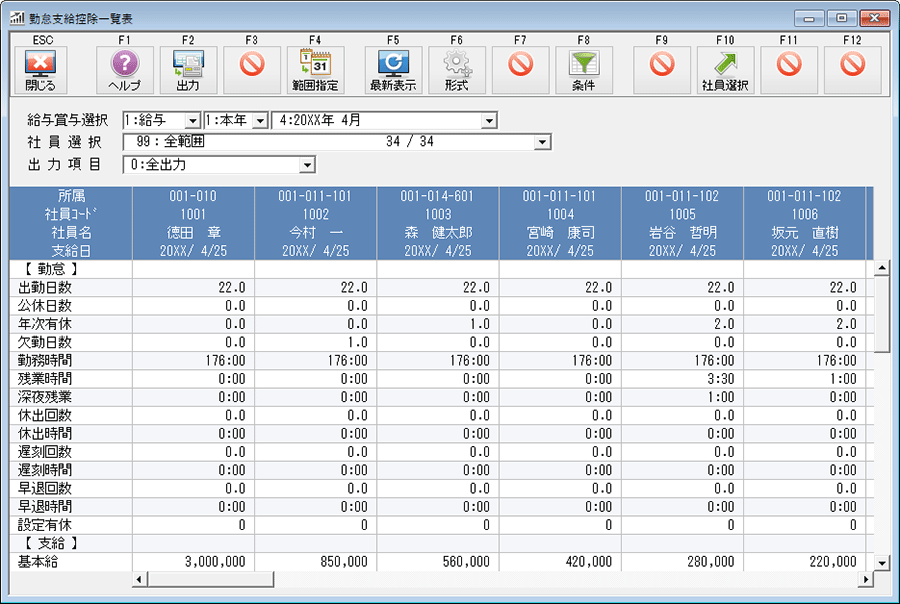Click the ESC 閉じる close icon

click(x=40, y=70)
